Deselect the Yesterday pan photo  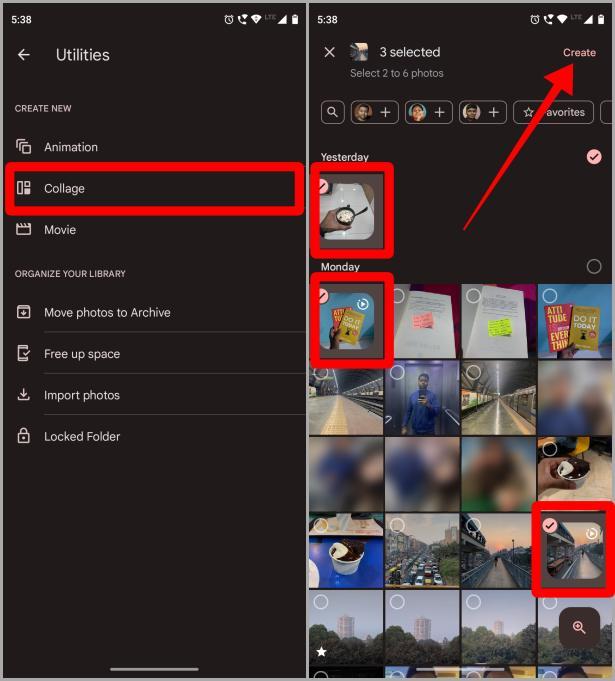pos(347,211)
